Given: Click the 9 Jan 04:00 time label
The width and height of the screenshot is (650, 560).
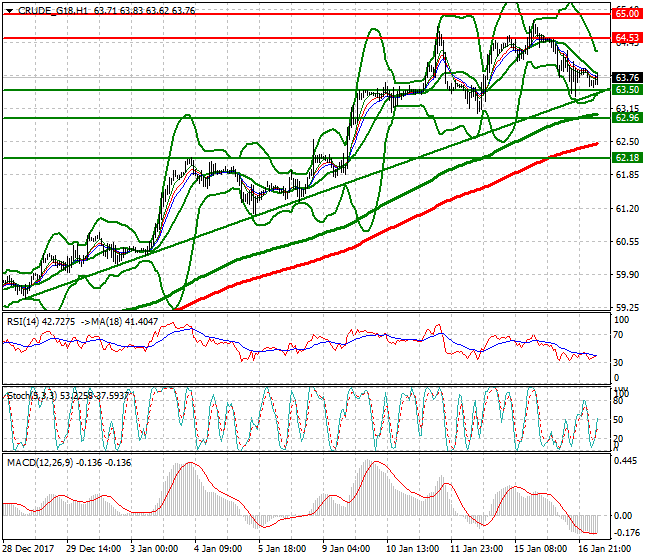Looking at the screenshot, I should click(x=346, y=548).
